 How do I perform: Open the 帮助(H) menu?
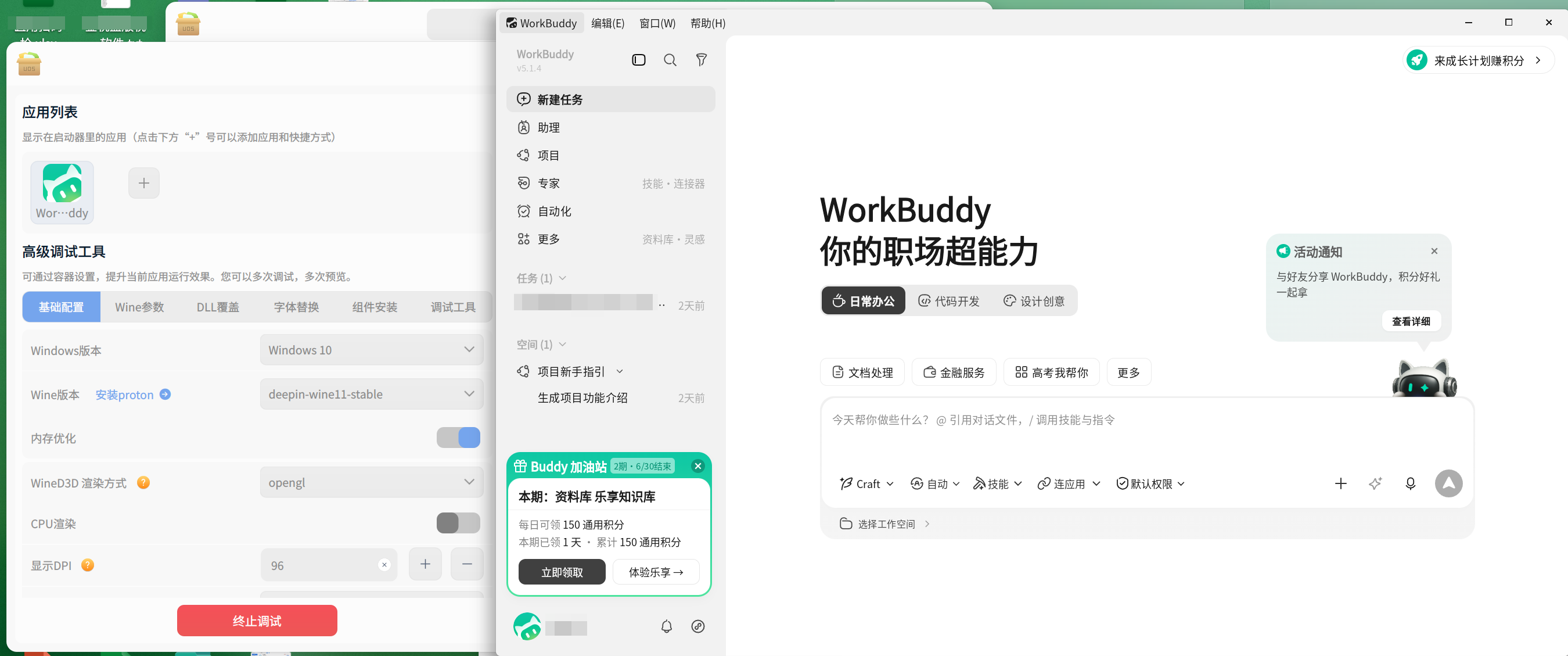[x=707, y=23]
